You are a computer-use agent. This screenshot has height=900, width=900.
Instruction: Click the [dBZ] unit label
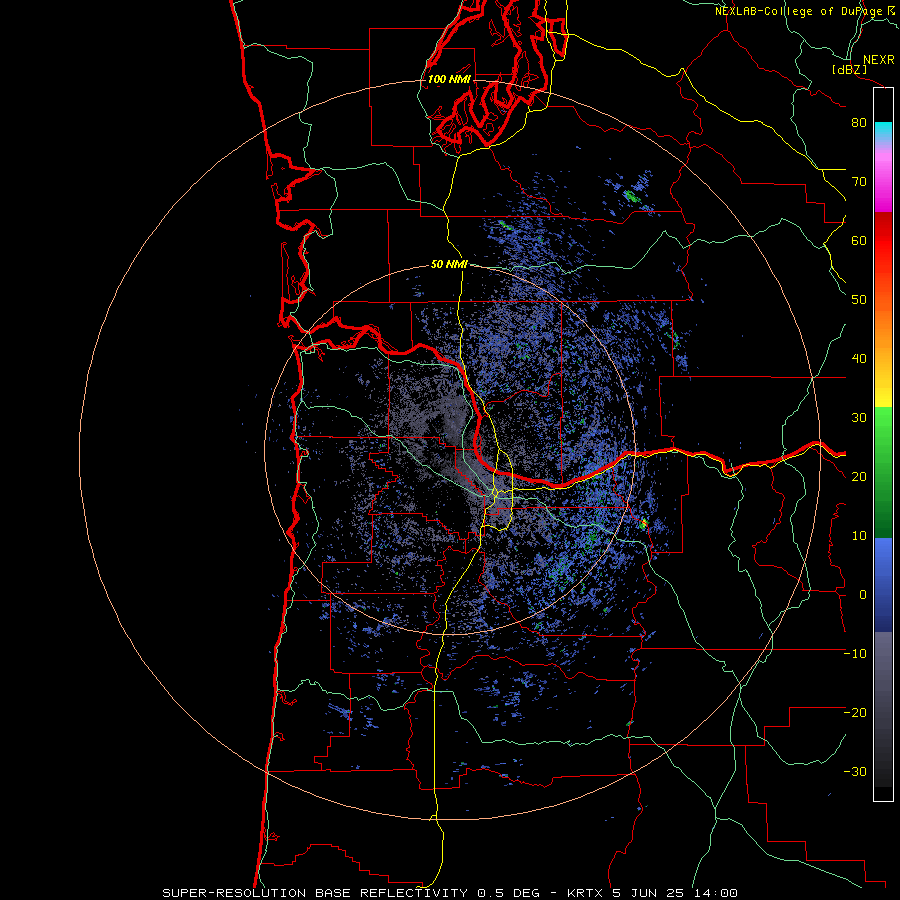click(849, 70)
